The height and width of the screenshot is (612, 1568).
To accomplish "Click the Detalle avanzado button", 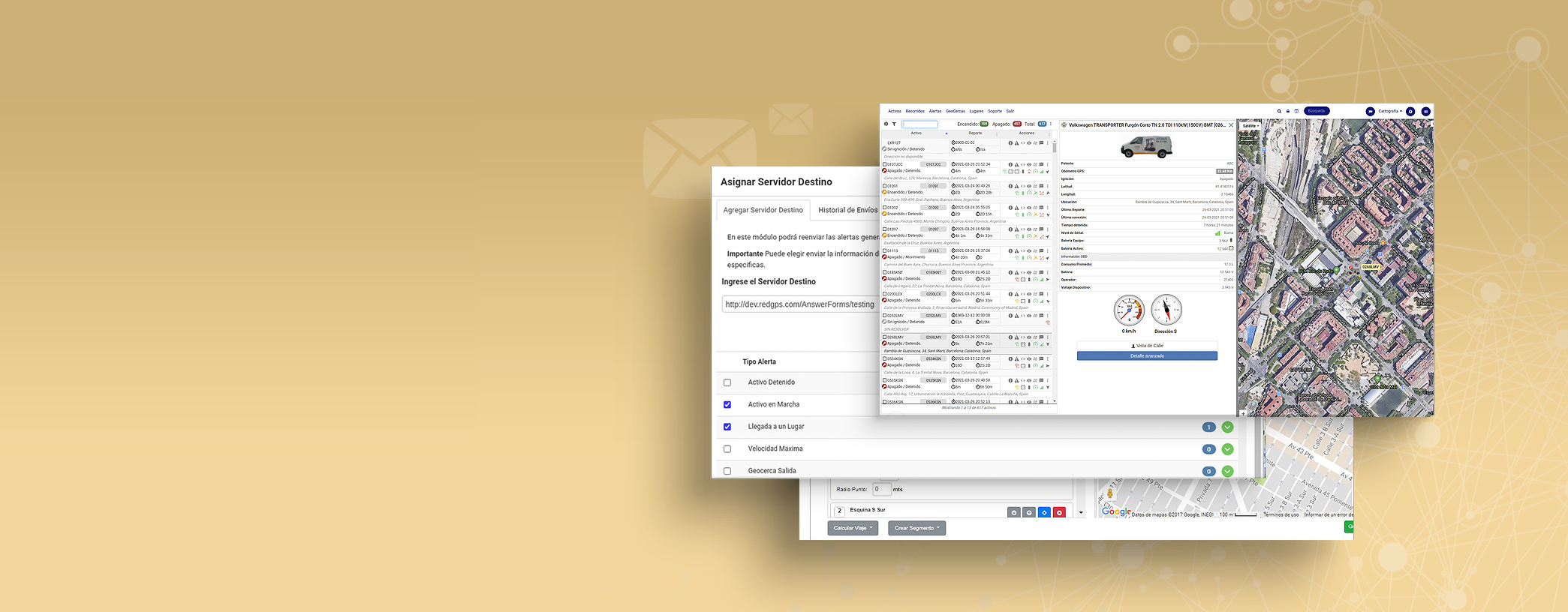I will (x=1147, y=356).
